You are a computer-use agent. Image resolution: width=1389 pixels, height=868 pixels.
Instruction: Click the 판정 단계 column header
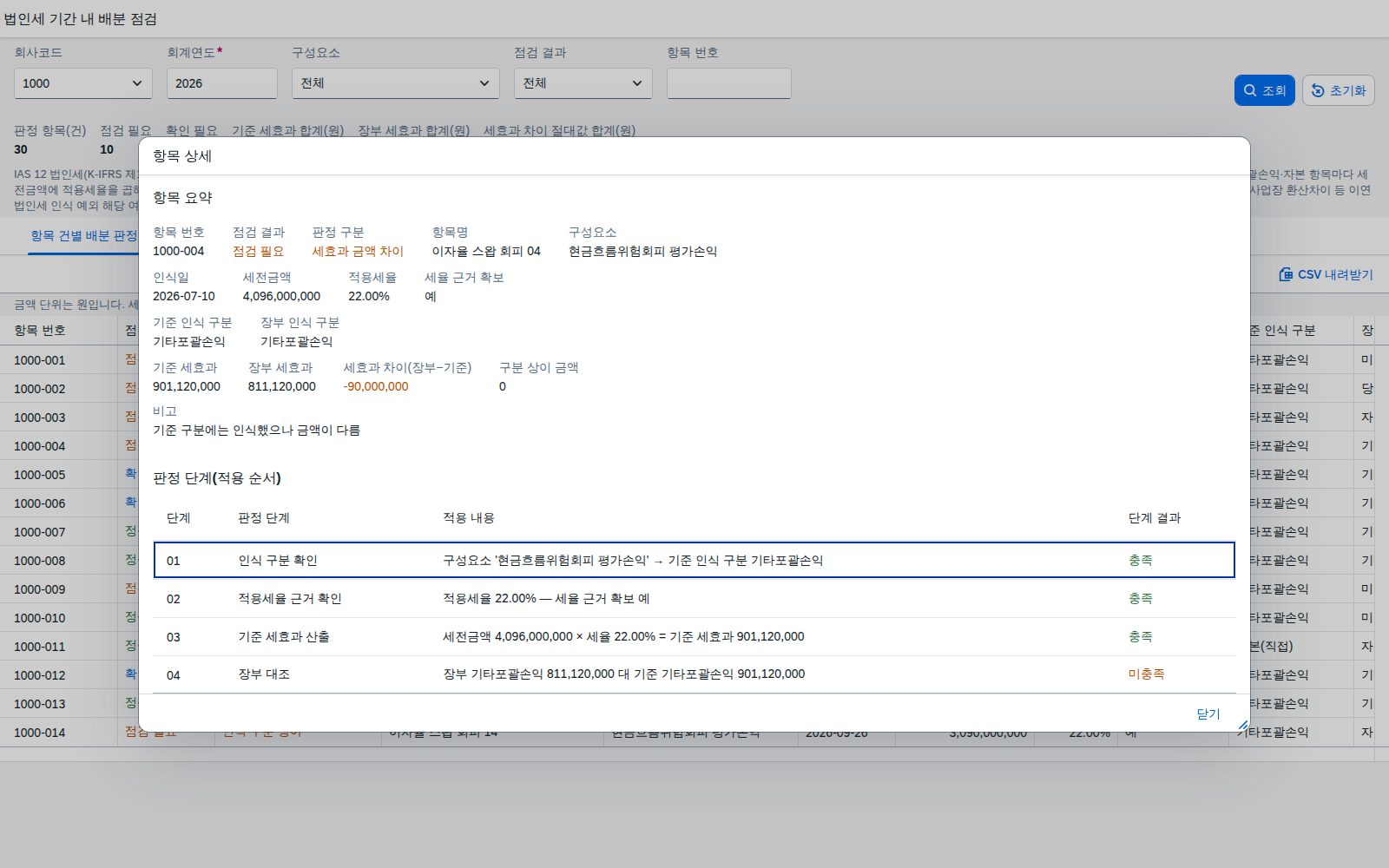(264, 517)
